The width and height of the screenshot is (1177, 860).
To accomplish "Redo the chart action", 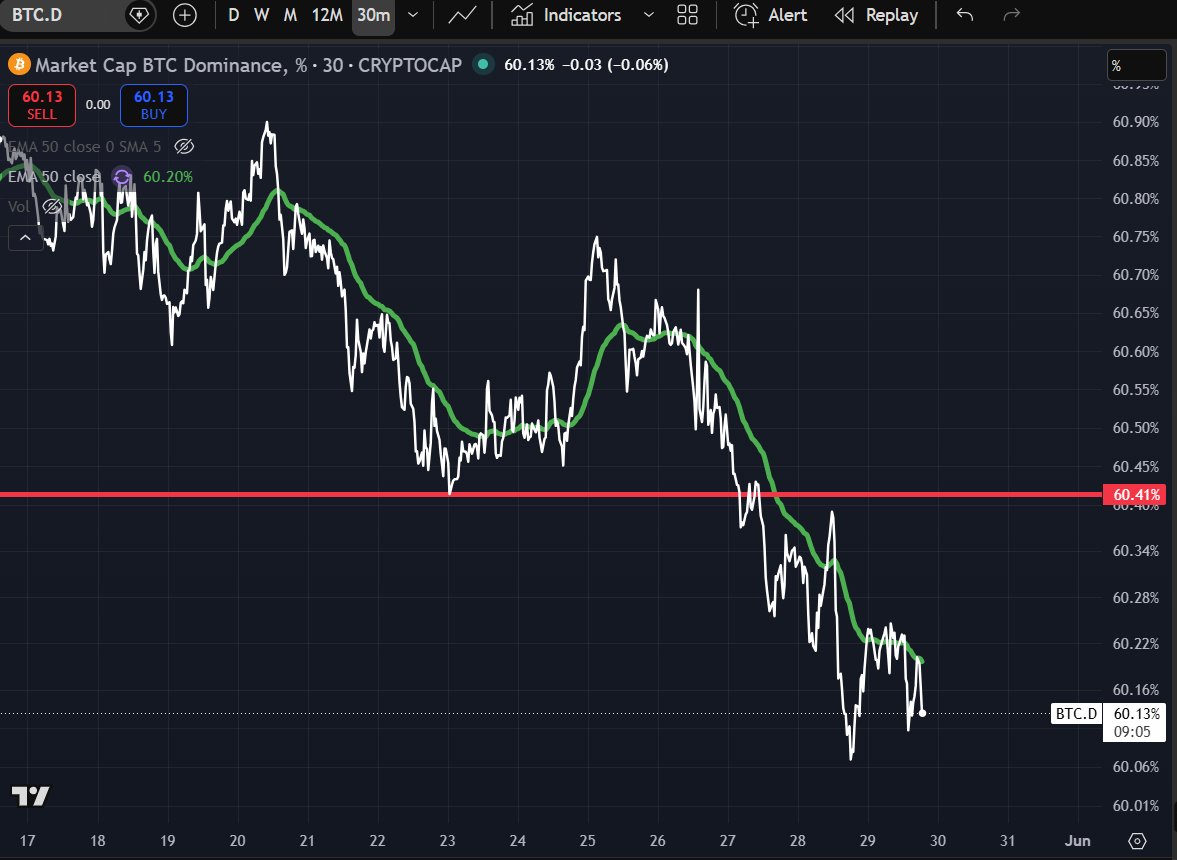I will (x=1012, y=15).
